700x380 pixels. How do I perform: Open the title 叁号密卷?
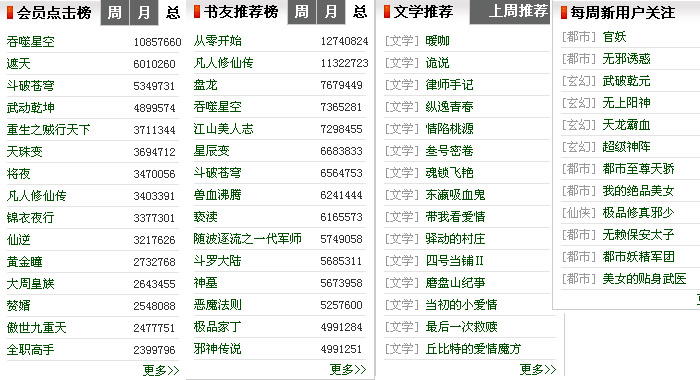point(450,151)
